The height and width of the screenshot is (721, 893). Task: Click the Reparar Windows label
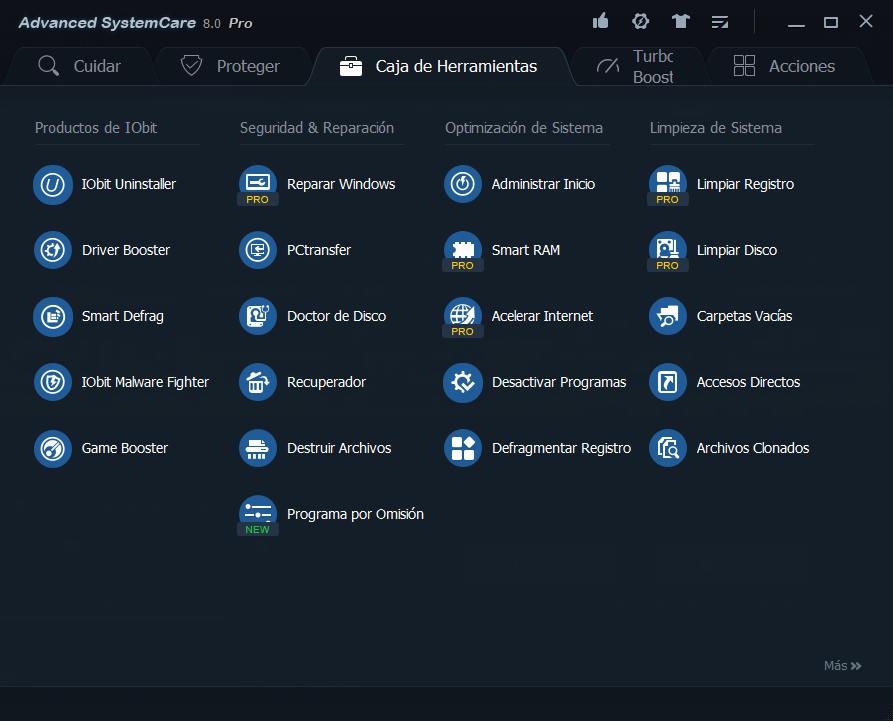tap(341, 185)
